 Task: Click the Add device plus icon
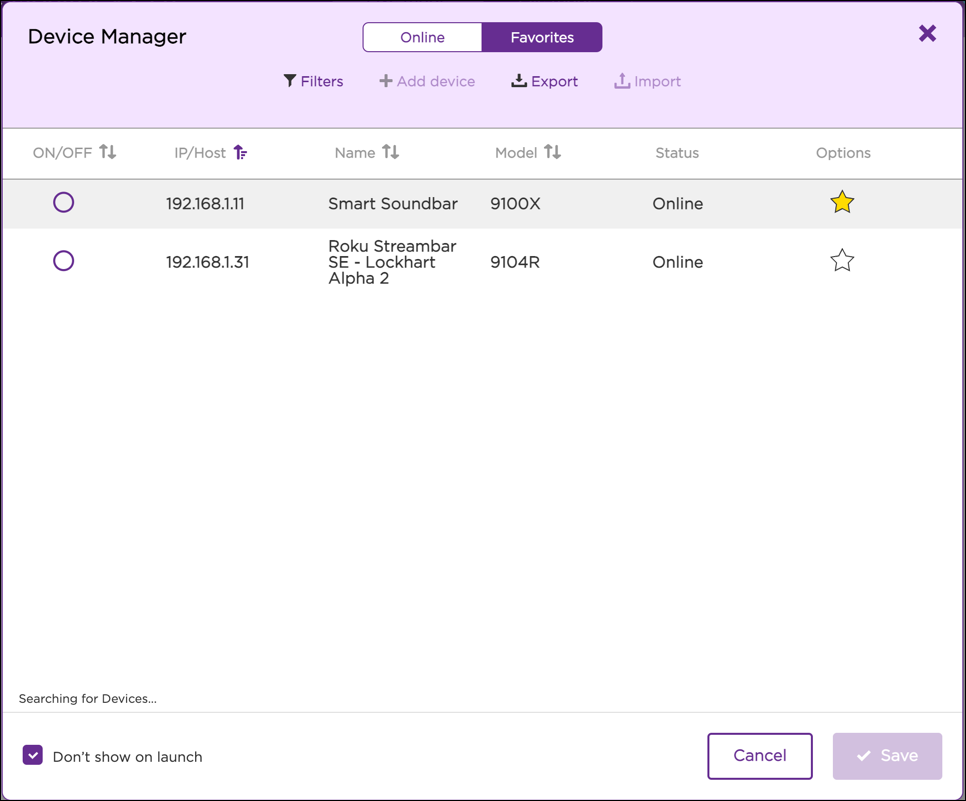(x=385, y=81)
